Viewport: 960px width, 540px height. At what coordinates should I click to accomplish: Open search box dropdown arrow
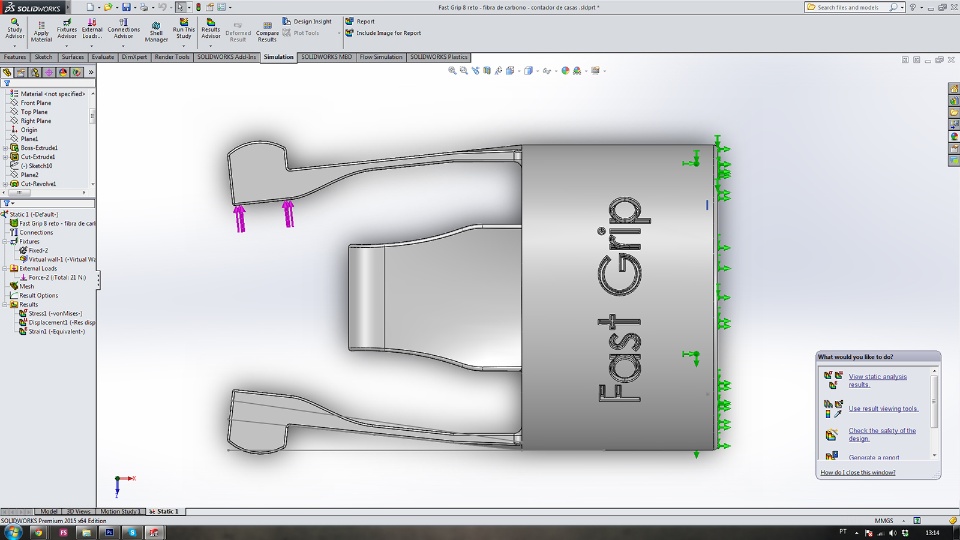902,7
